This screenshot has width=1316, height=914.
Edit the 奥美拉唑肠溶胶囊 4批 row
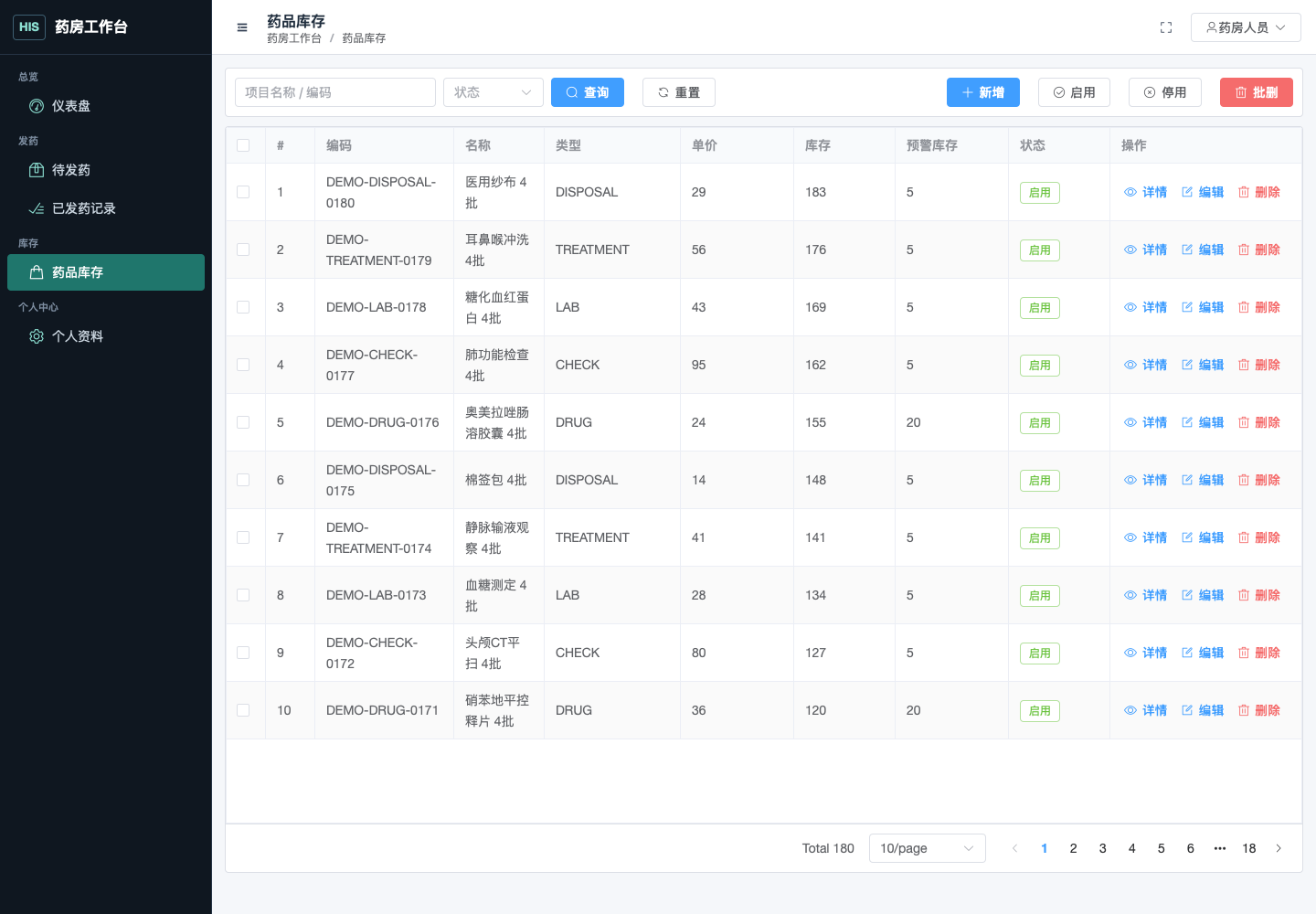pyautogui.click(x=1203, y=422)
